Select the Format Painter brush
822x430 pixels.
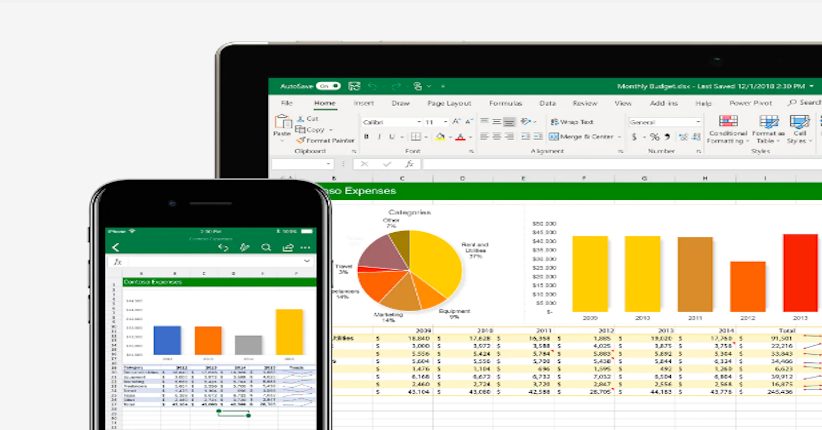click(x=325, y=141)
